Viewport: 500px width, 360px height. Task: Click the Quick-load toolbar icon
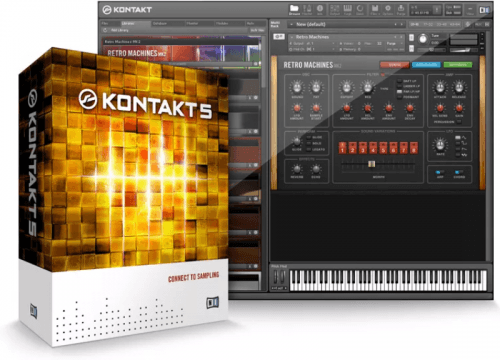click(x=360, y=10)
